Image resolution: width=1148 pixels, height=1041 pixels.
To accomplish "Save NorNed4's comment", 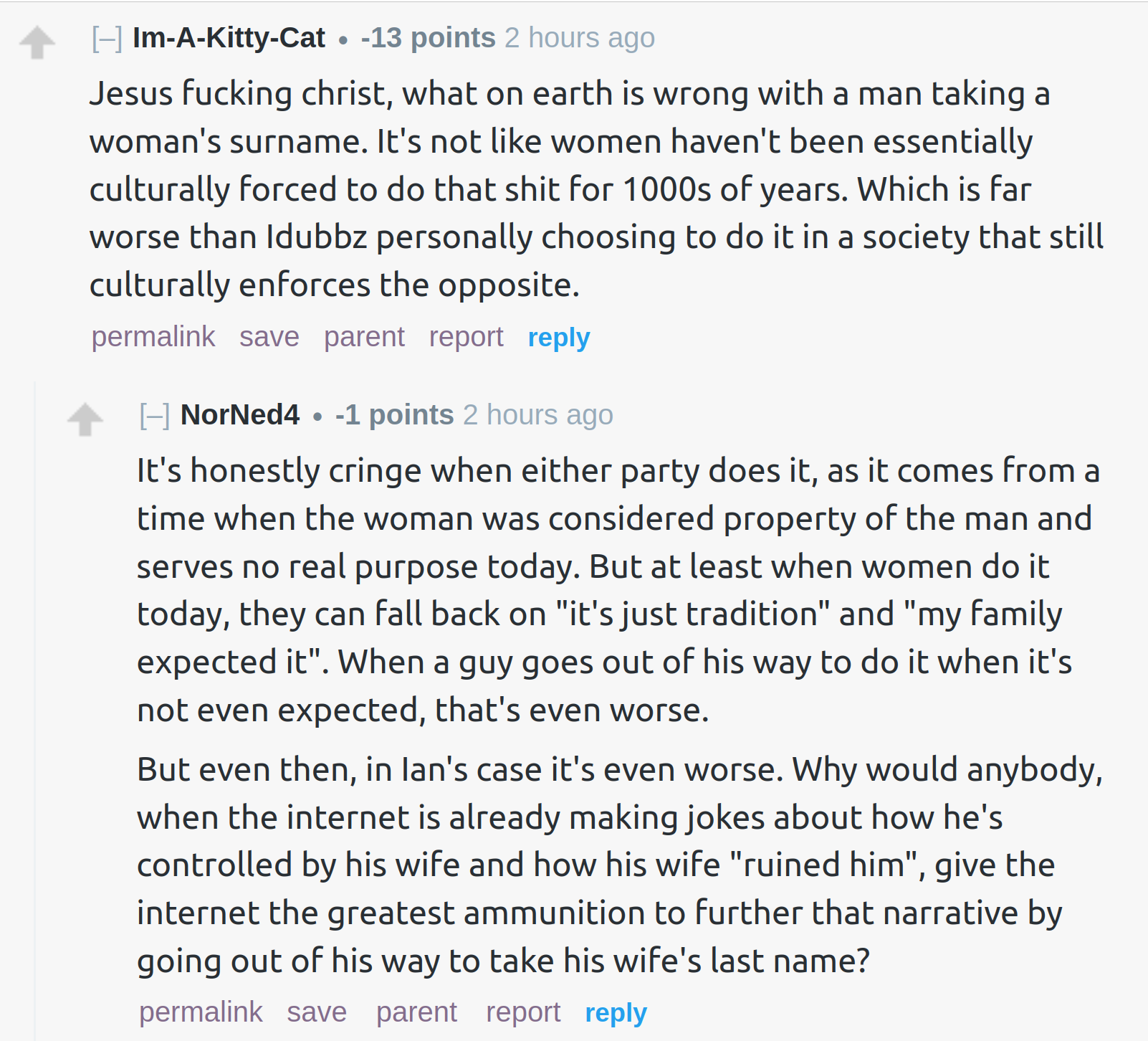I will (317, 1012).
